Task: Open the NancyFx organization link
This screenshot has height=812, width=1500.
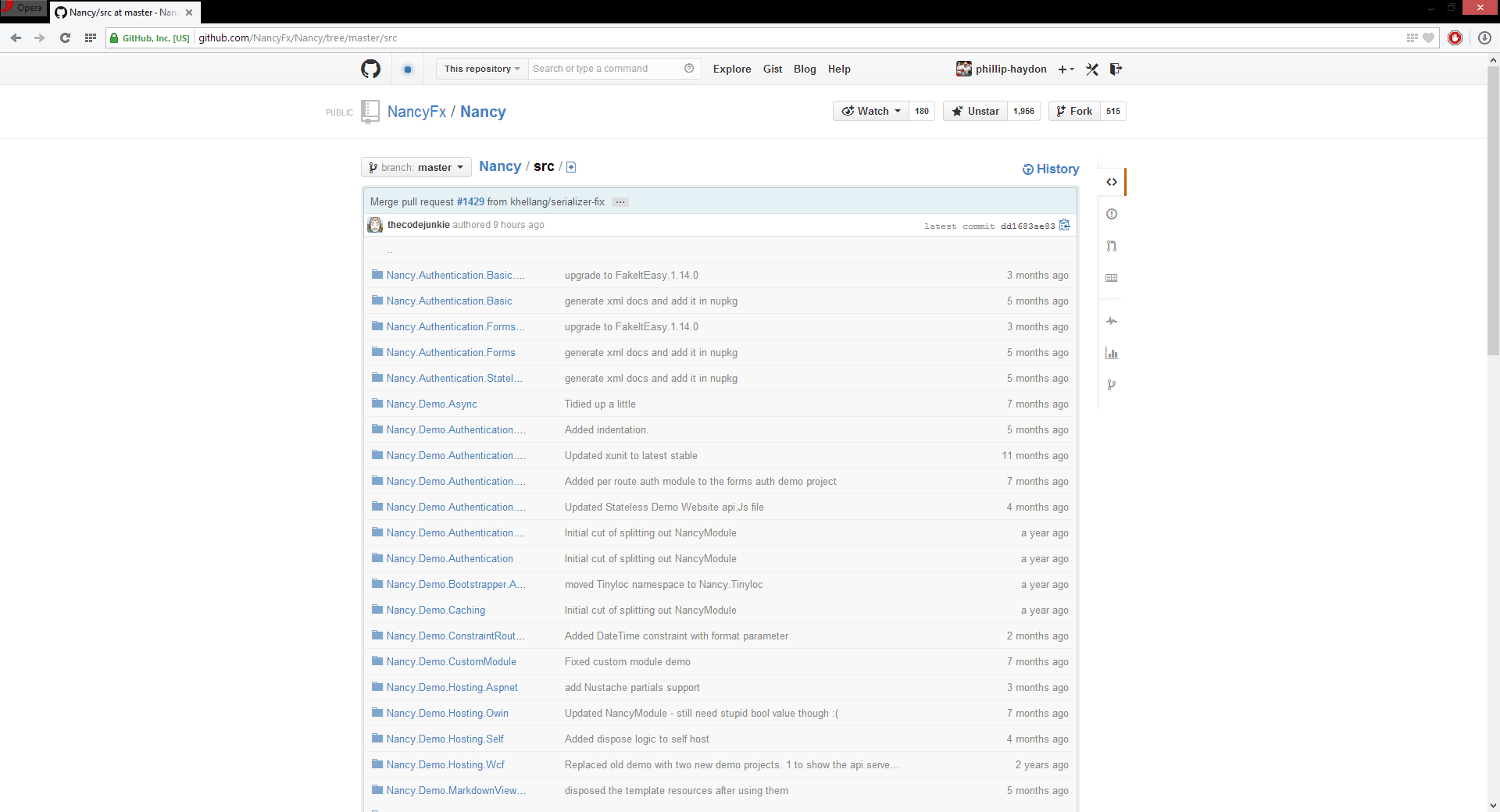Action: [x=416, y=112]
